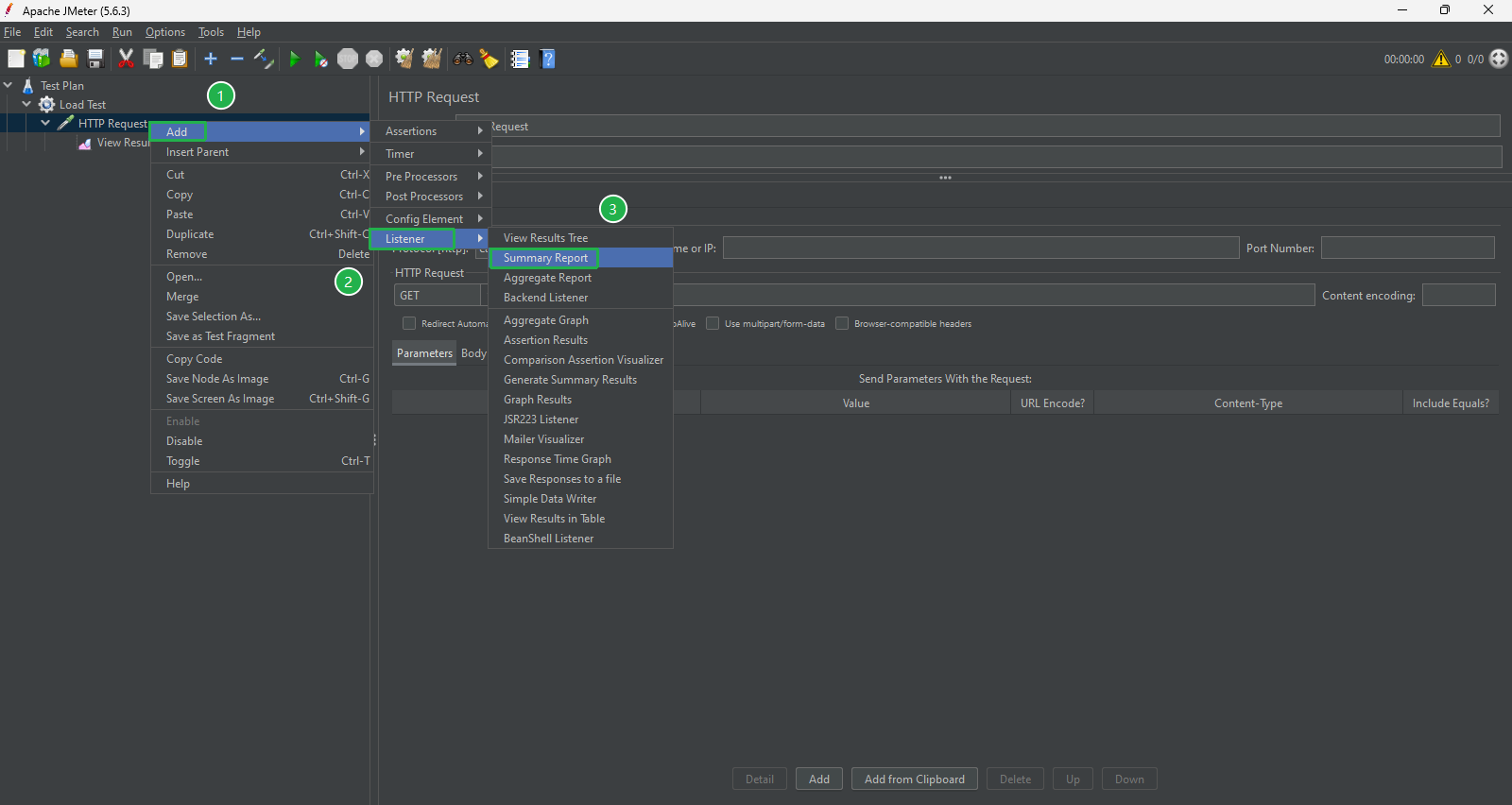This screenshot has height=805, width=1512.
Task: Click Add from Clipboard button
Action: coord(915,779)
